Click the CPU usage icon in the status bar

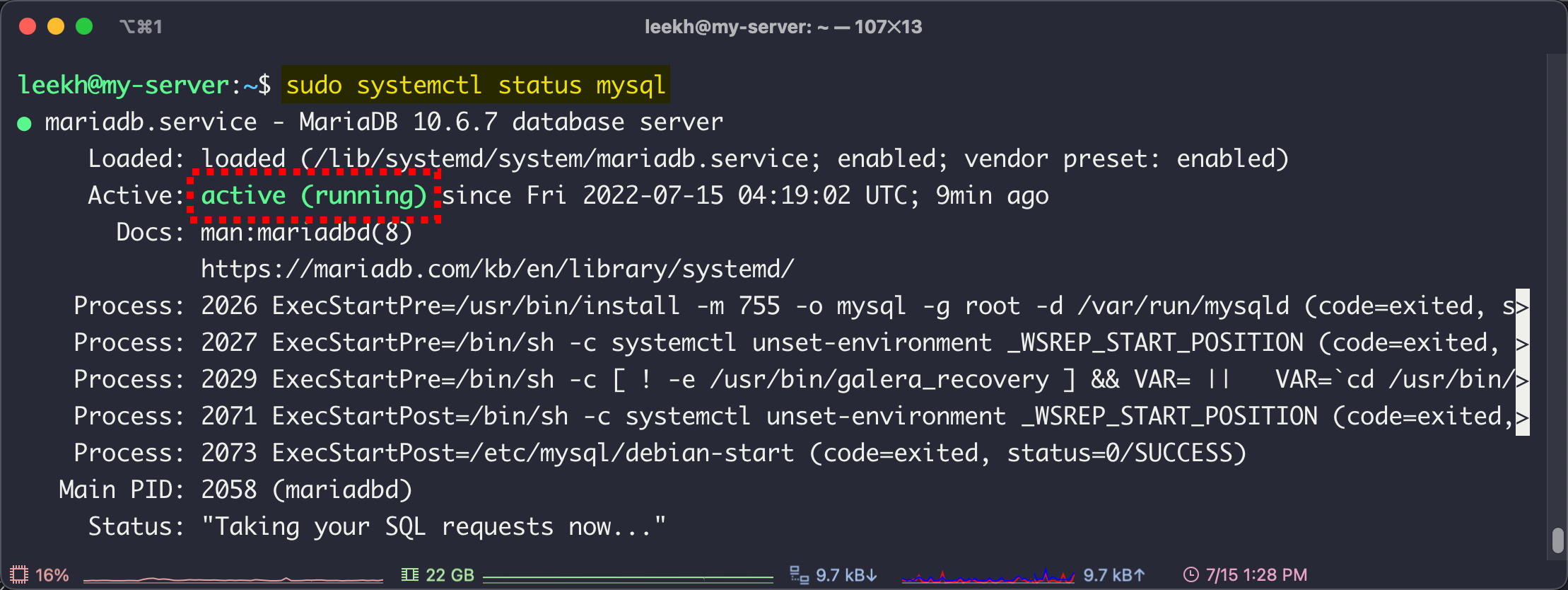(19, 574)
